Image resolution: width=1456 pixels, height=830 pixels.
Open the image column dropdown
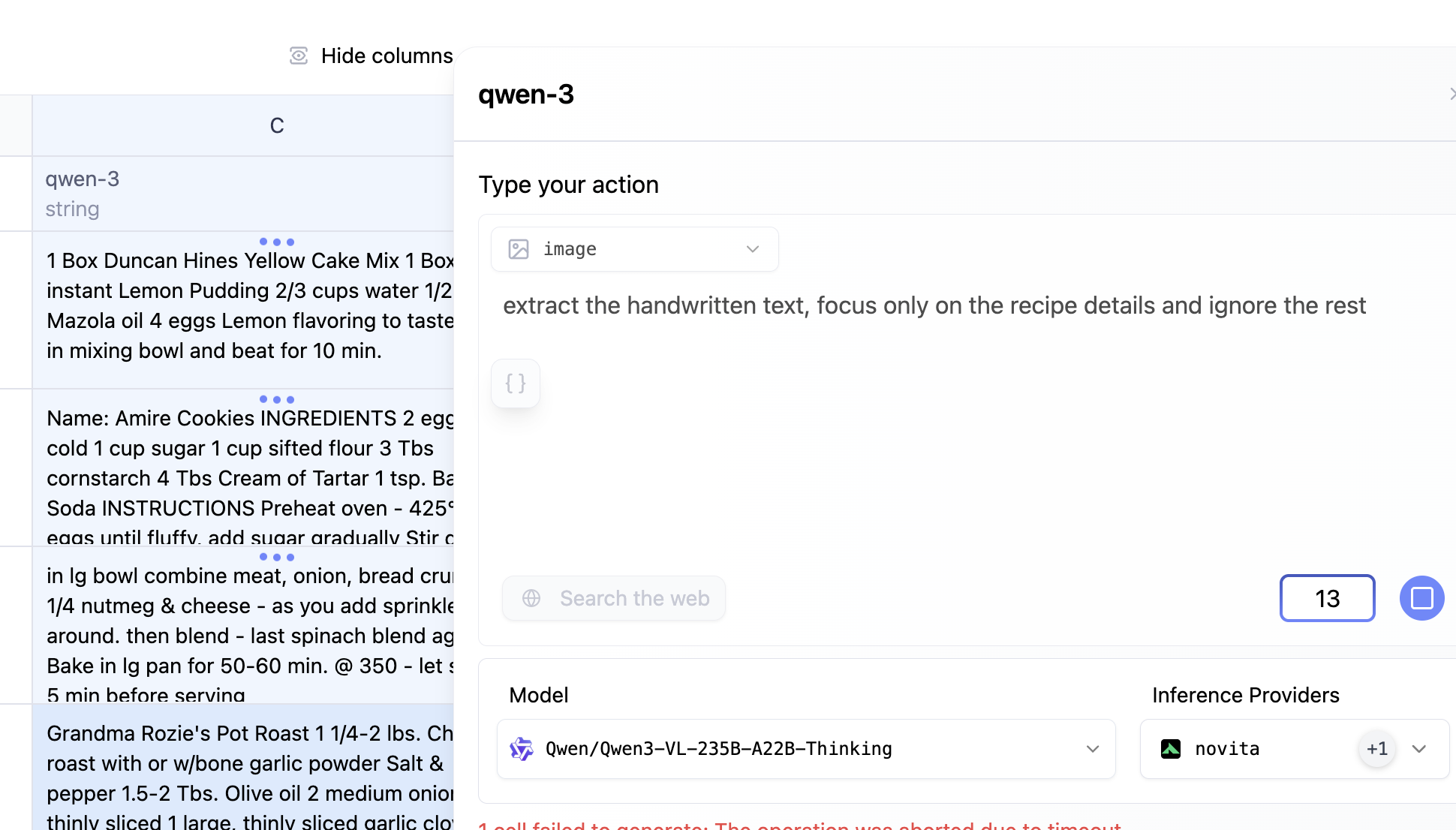(x=752, y=249)
